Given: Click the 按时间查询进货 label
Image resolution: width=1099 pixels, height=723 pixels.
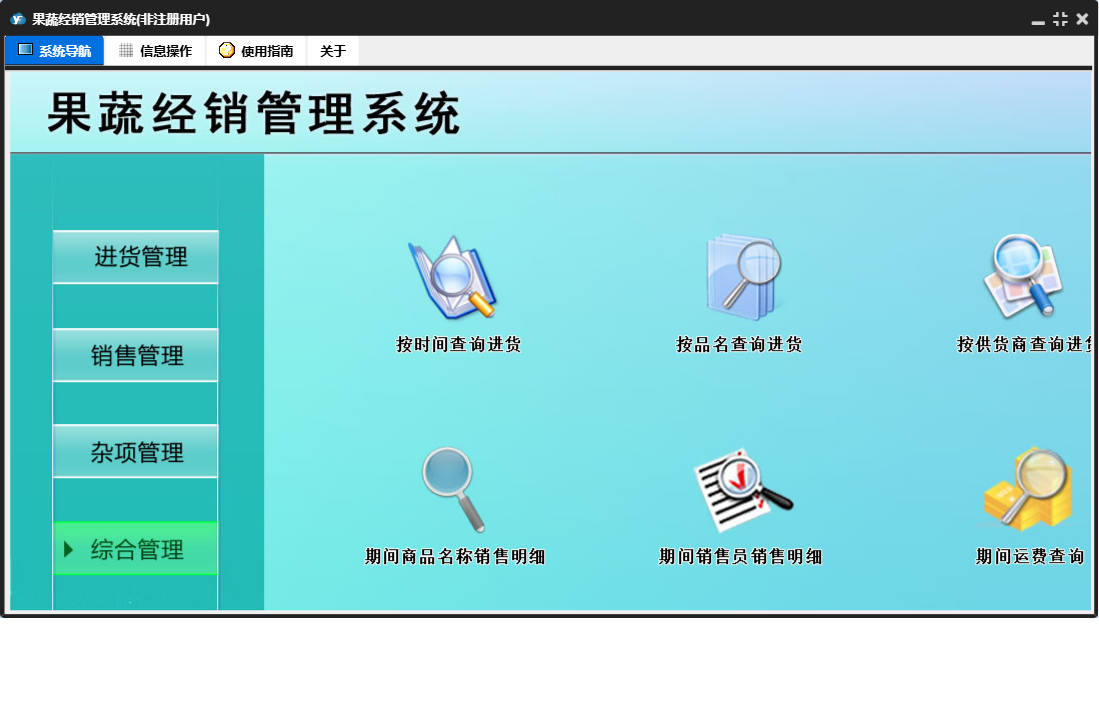Looking at the screenshot, I should pos(458,344).
